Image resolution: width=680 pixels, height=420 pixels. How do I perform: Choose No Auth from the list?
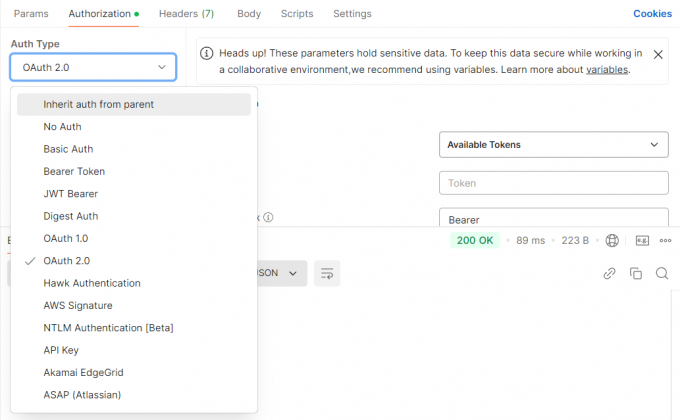click(x=134, y=127)
